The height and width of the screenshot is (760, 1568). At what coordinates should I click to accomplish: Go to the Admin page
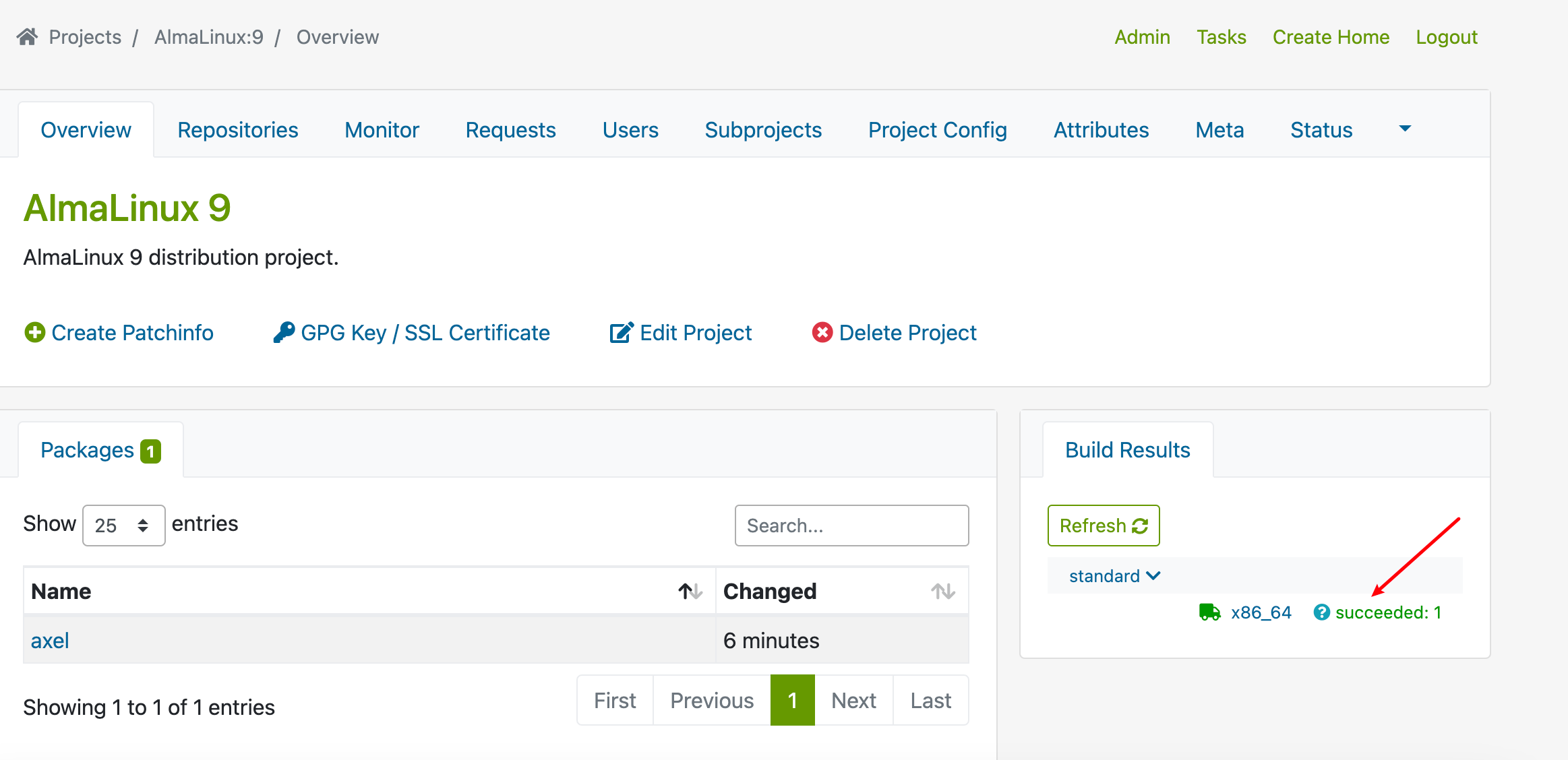click(1142, 37)
